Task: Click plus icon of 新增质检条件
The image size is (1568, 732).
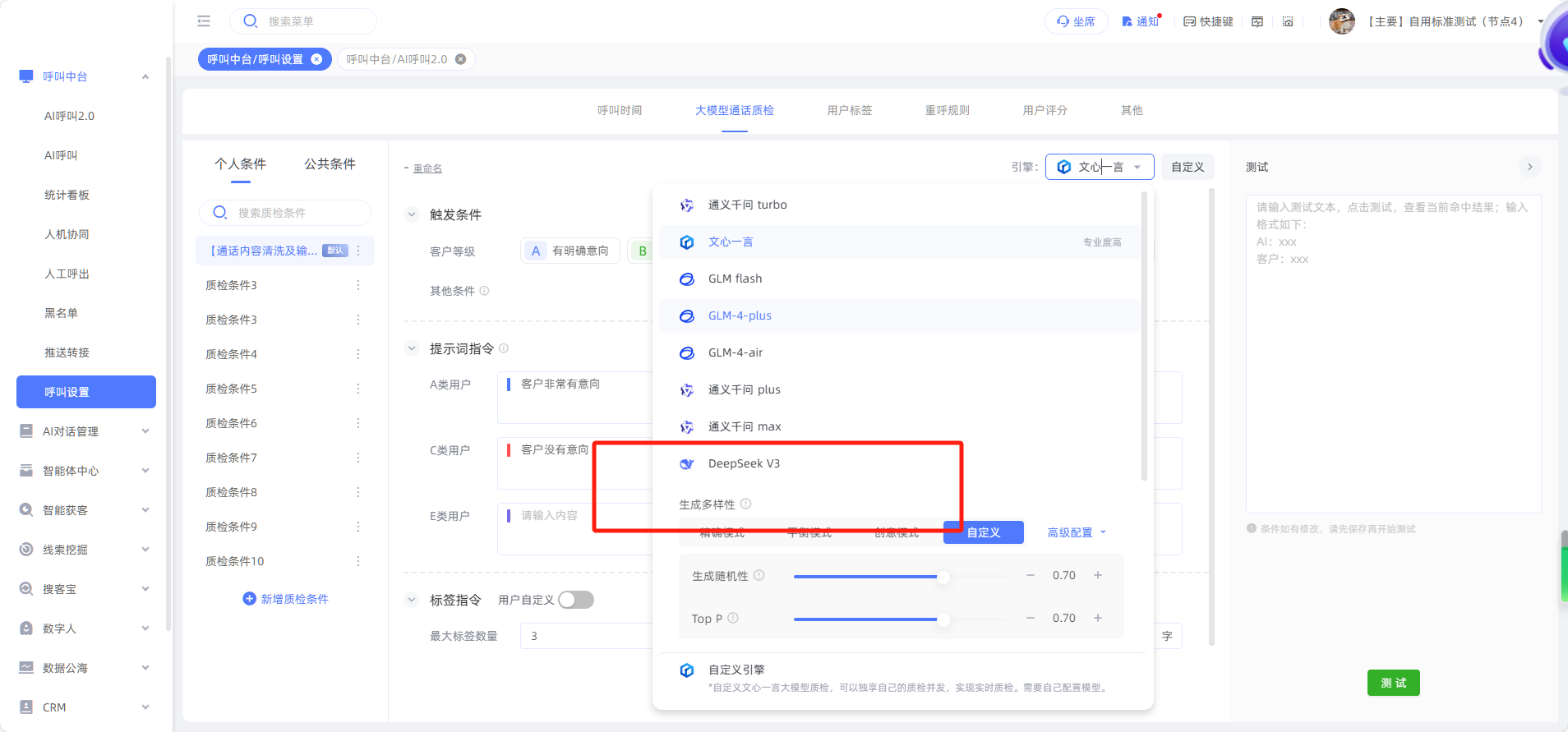Action: pos(250,599)
